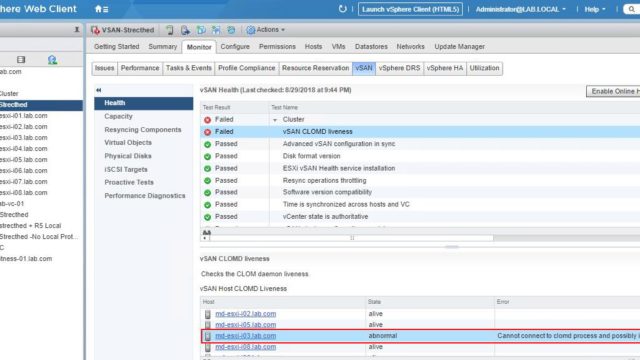Click the search icon at top right
The width and height of the screenshot is (640, 360).
tap(631, 9)
